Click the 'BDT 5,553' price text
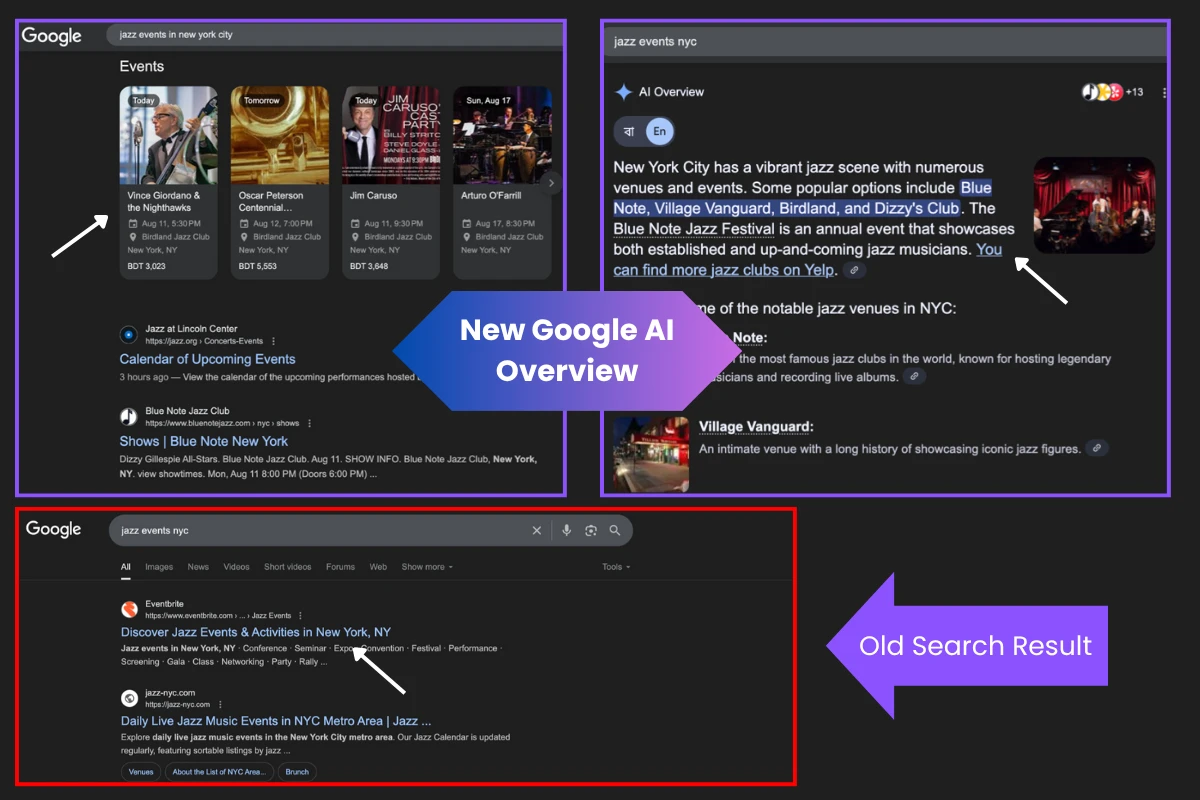 pos(258,267)
